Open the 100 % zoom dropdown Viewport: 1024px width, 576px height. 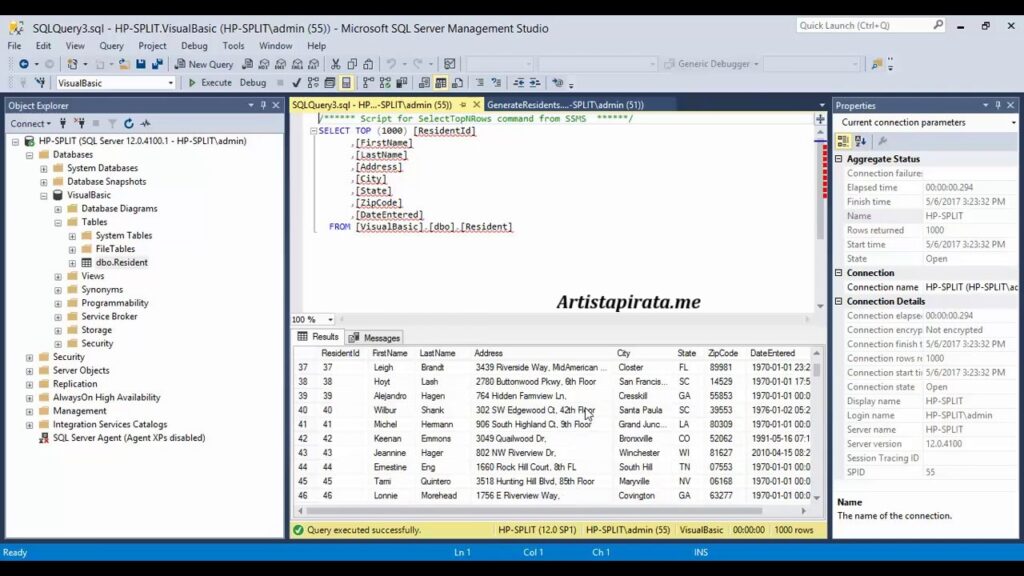[x=330, y=319]
